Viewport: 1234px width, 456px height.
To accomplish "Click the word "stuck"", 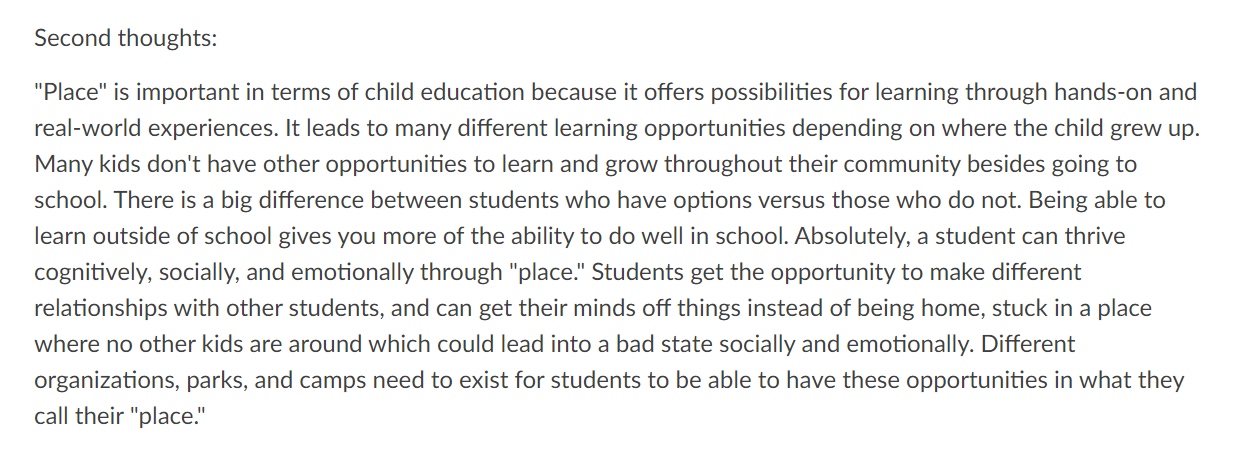I will point(950,308).
